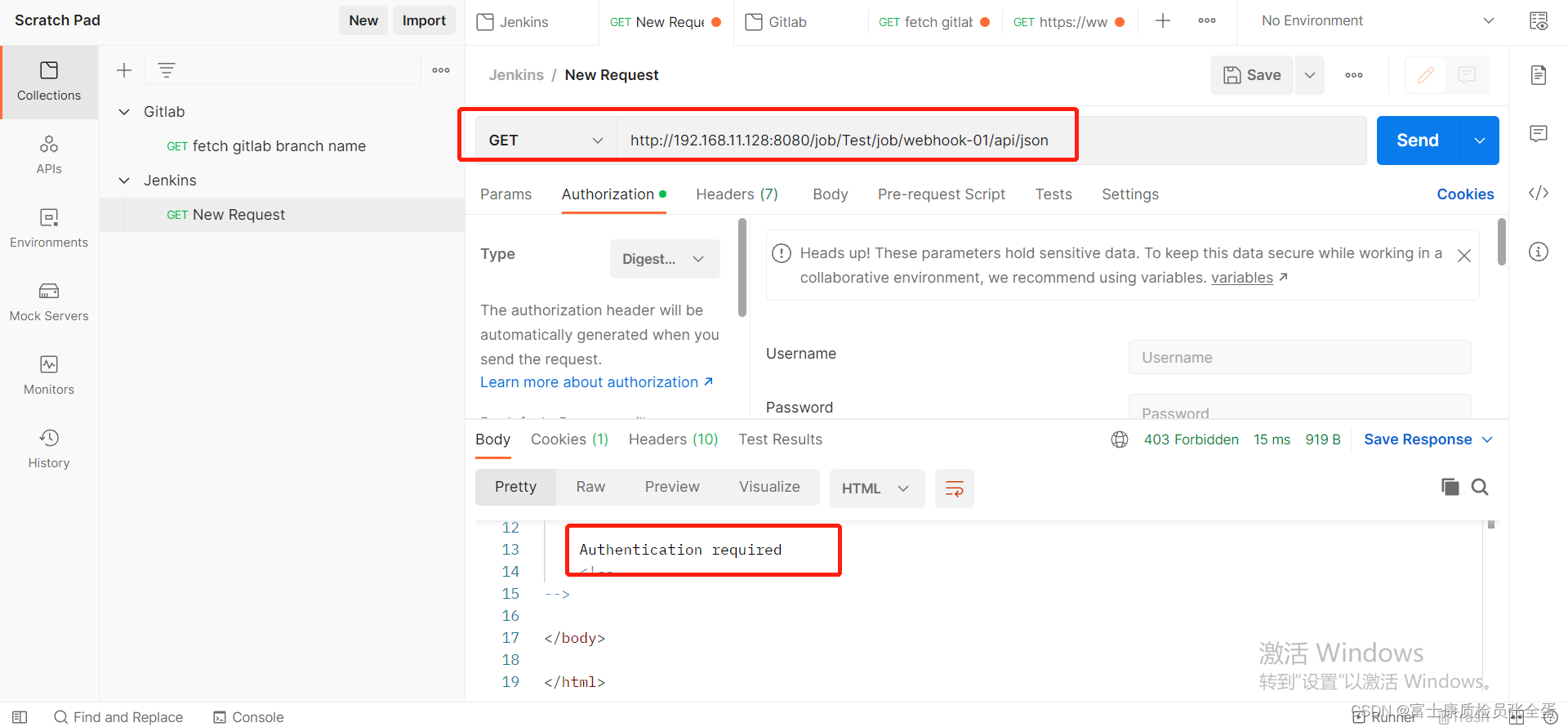Open the documentation icon in right sidebar
Screen dimensions: 1568x727
tap(1539, 75)
